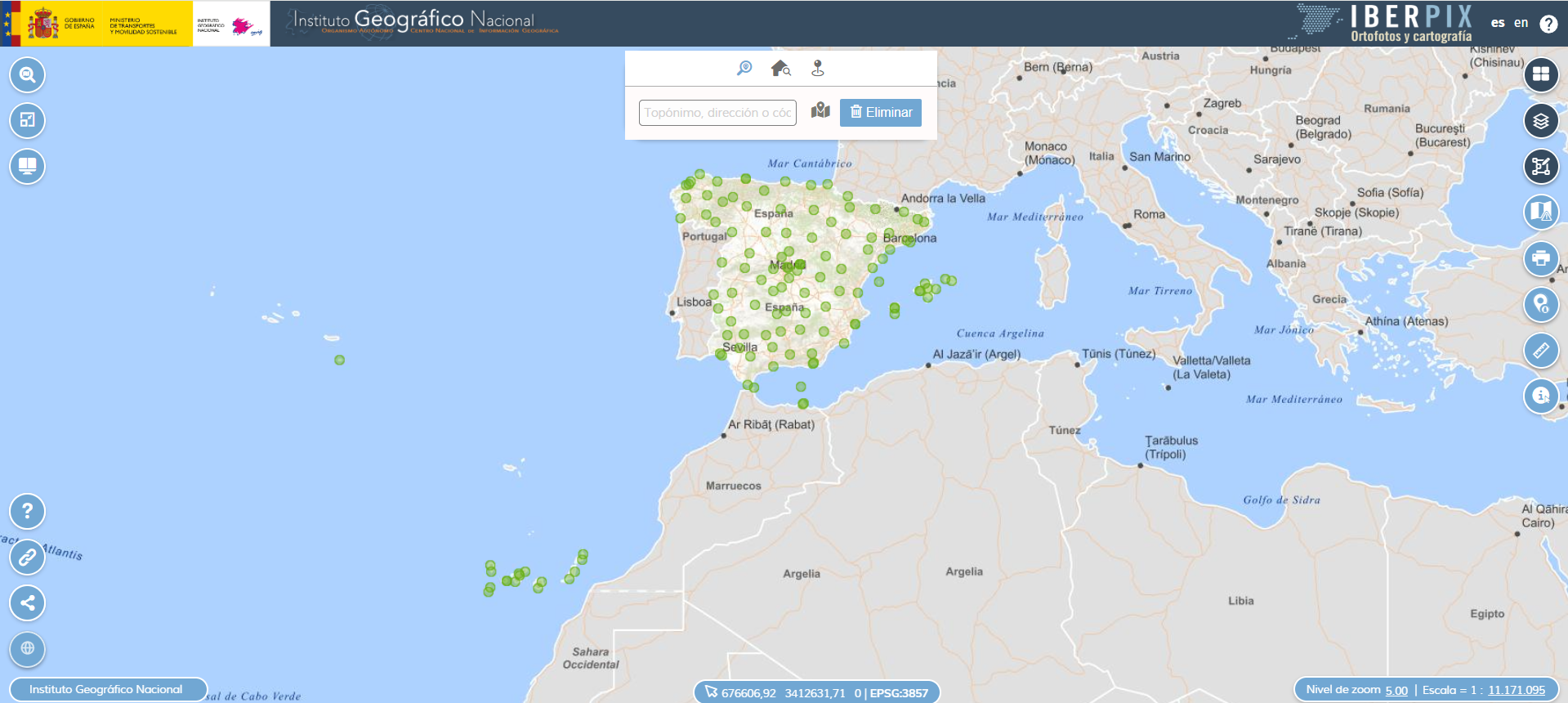Viewport: 1568px width, 703px height.
Task: Click the zoom level value 5.00
Action: [1396, 691]
